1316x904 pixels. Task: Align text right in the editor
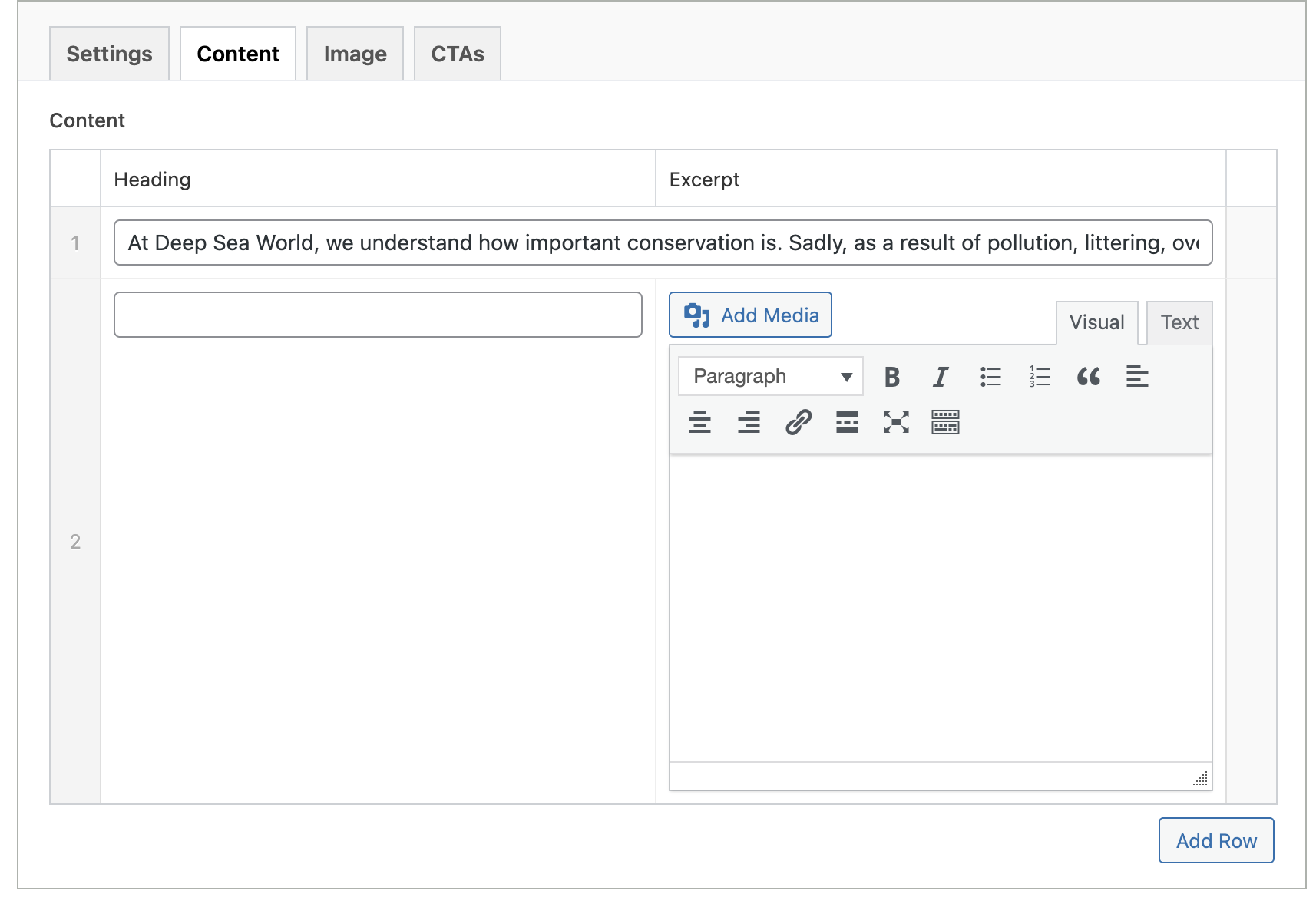tap(749, 422)
